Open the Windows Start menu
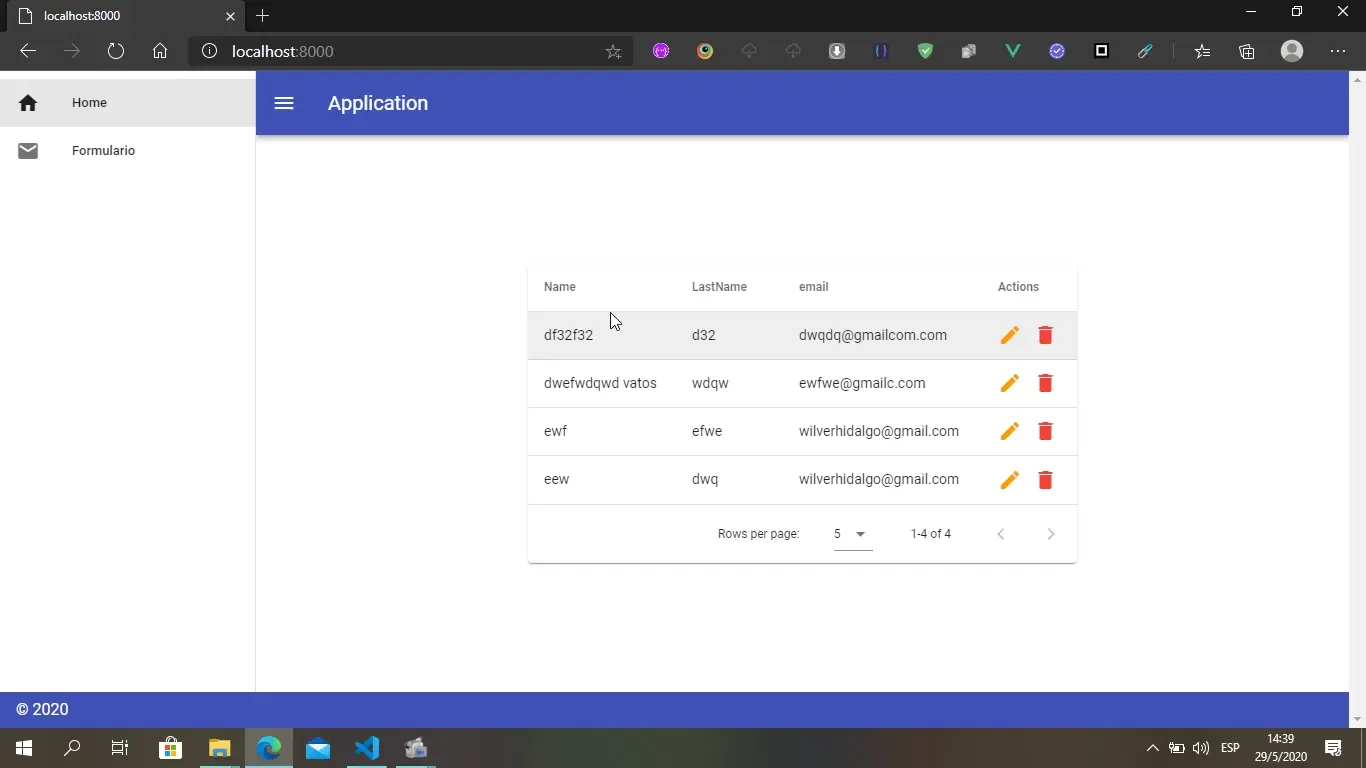Image resolution: width=1366 pixels, height=768 pixels. point(24,748)
